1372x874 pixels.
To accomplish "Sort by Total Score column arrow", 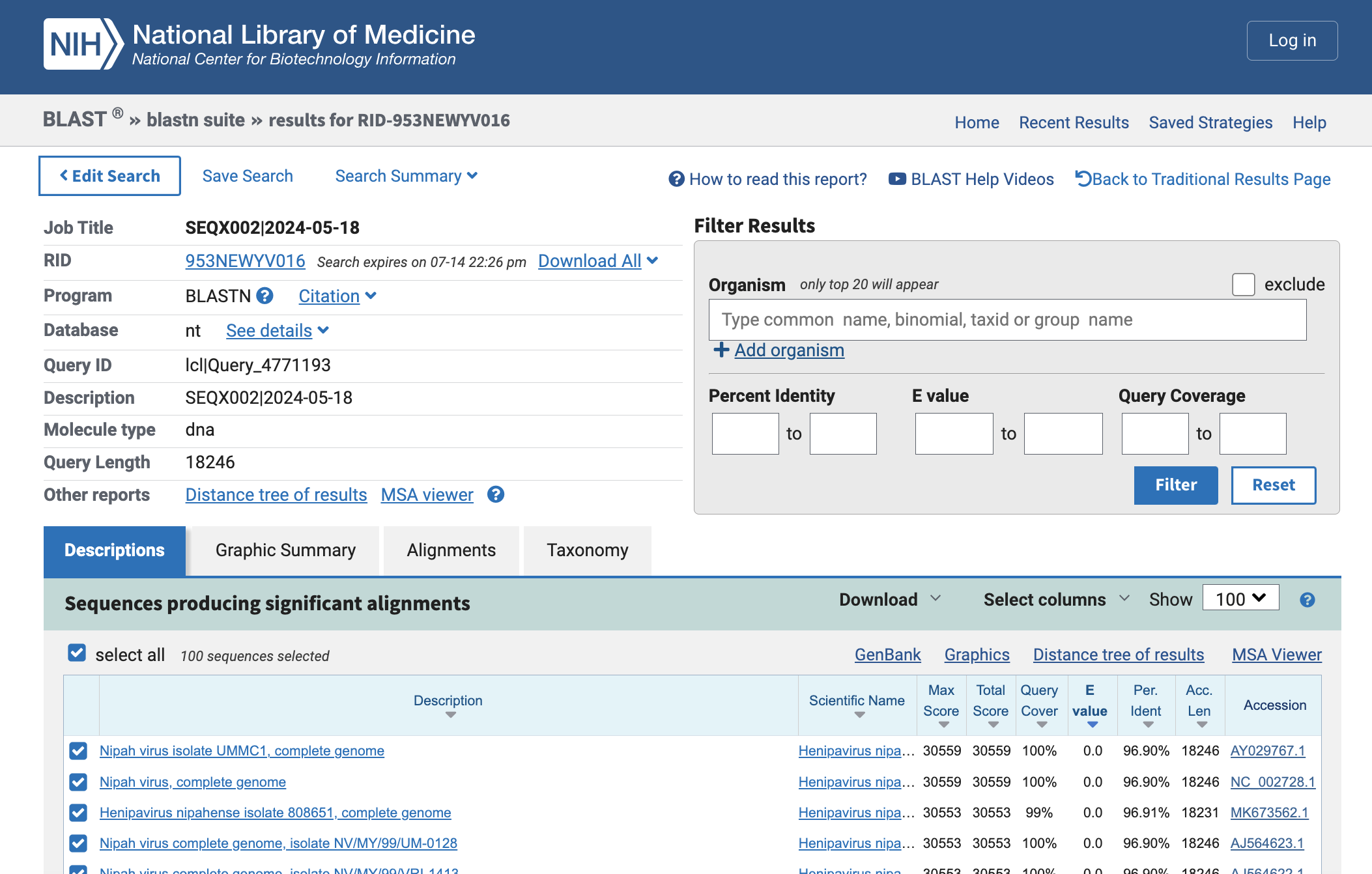I will point(993,725).
